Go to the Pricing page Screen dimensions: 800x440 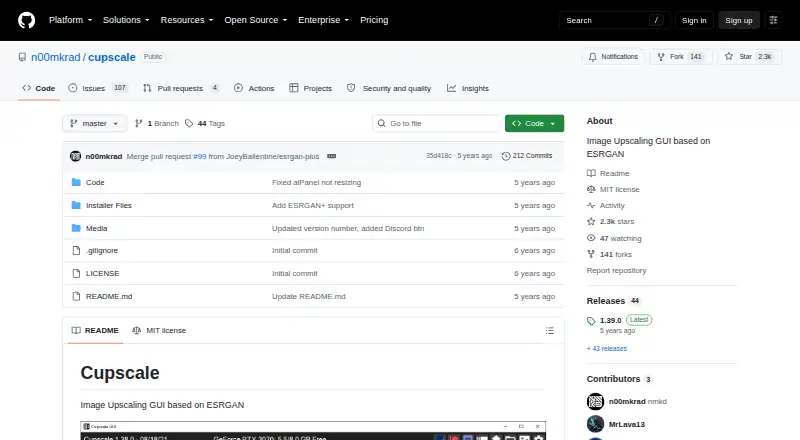[374, 20]
